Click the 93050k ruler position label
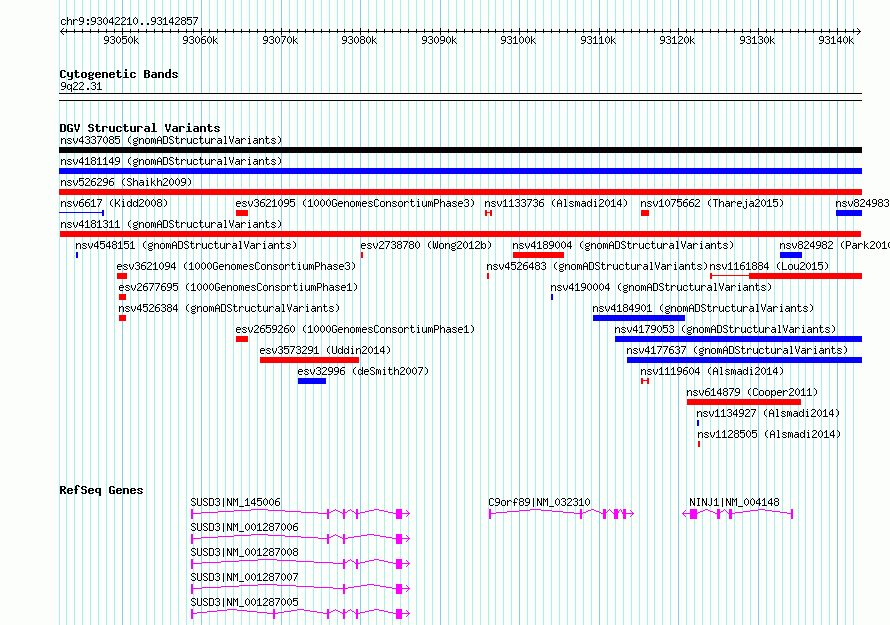Image resolution: width=890 pixels, height=625 pixels. point(121,40)
